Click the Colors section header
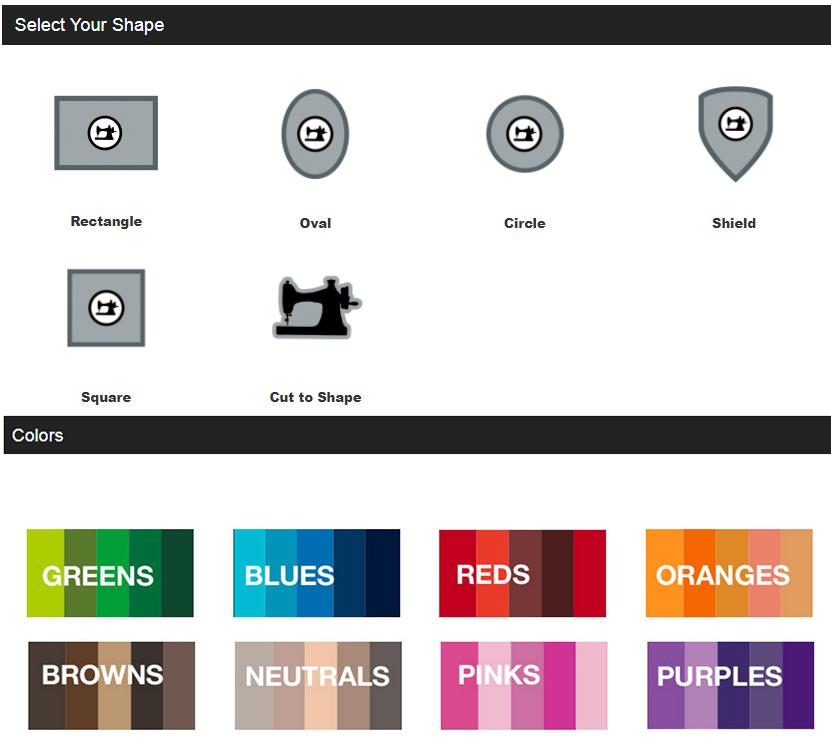831x748 pixels. click(x=38, y=435)
